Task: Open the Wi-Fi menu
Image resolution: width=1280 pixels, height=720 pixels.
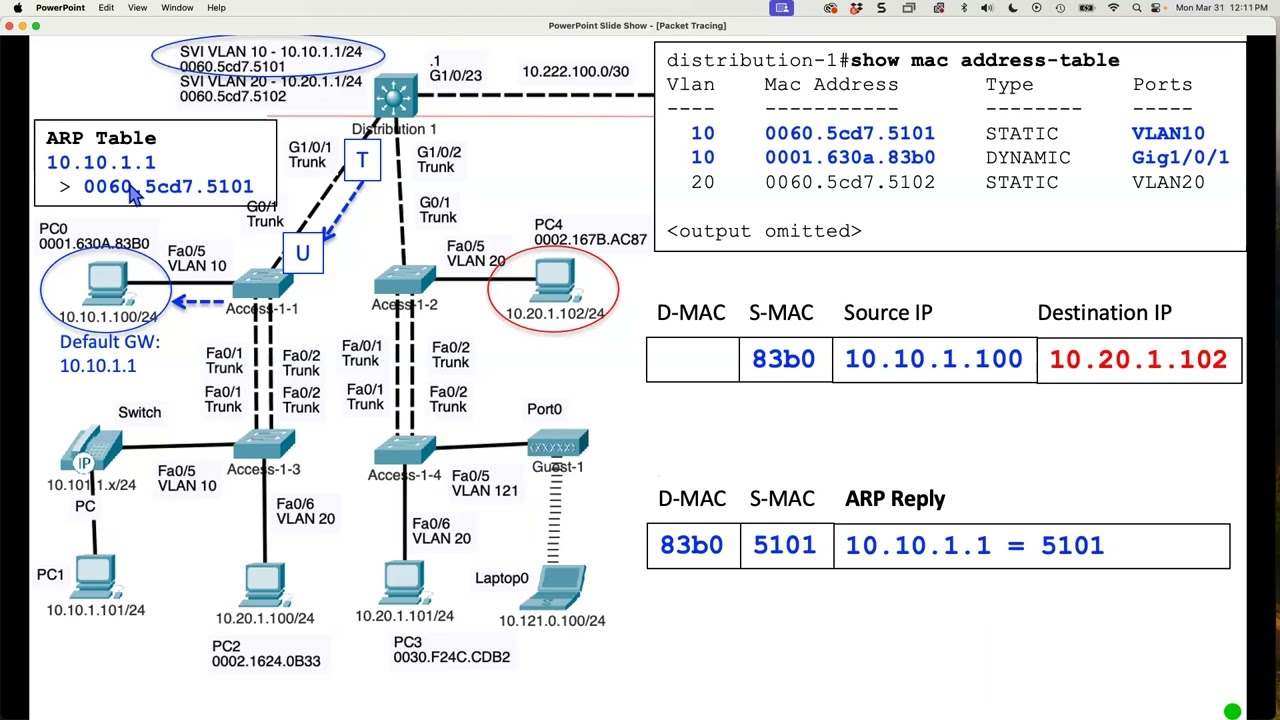Action: [x=1114, y=8]
